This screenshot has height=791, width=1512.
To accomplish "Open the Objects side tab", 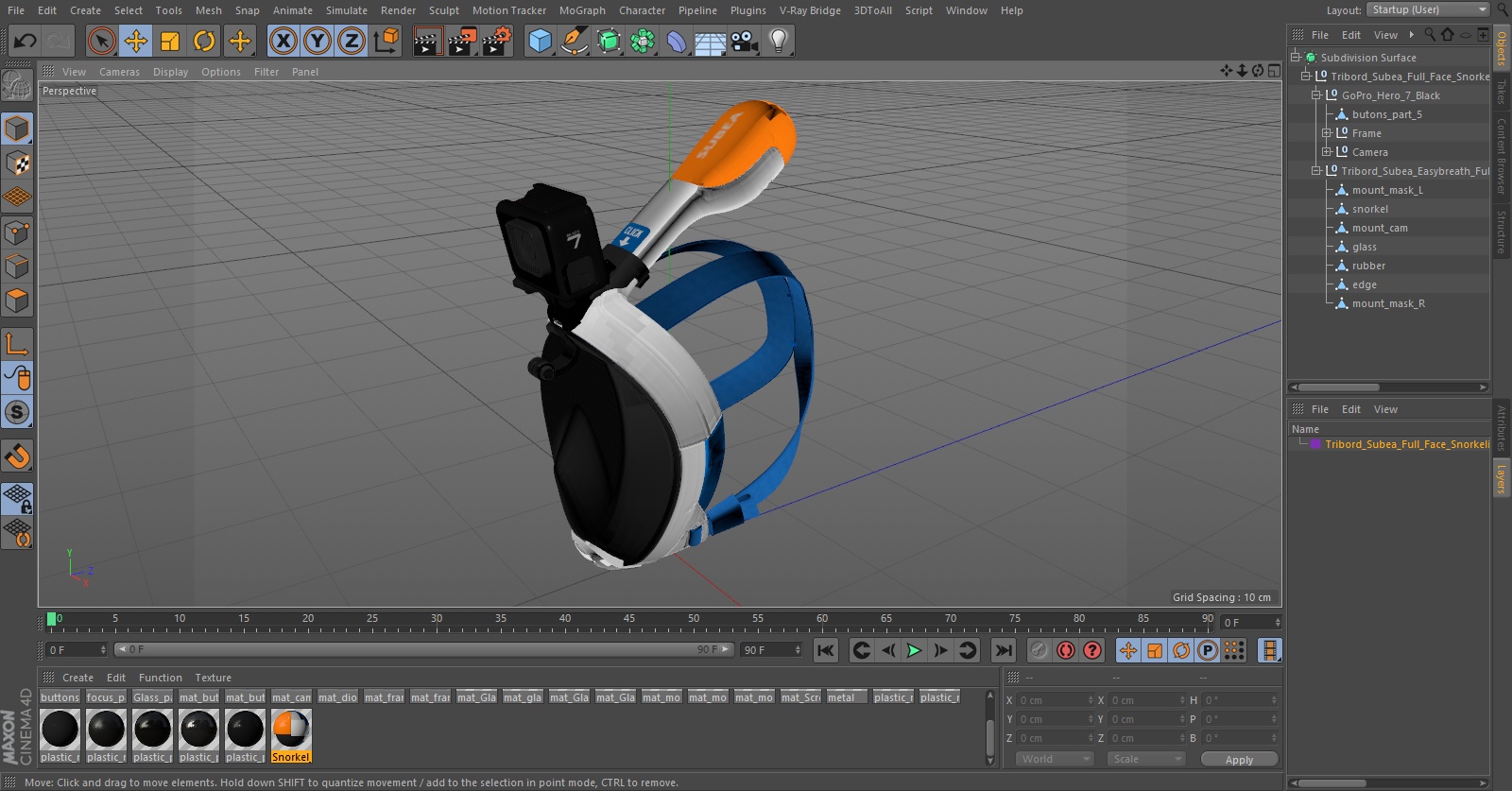I will 1501,46.
